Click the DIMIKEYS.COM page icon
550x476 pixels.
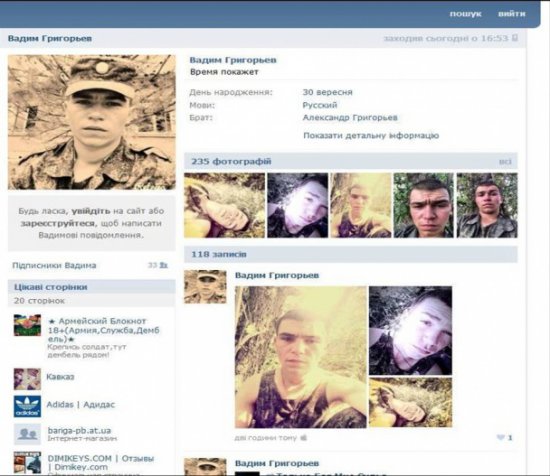27,462
